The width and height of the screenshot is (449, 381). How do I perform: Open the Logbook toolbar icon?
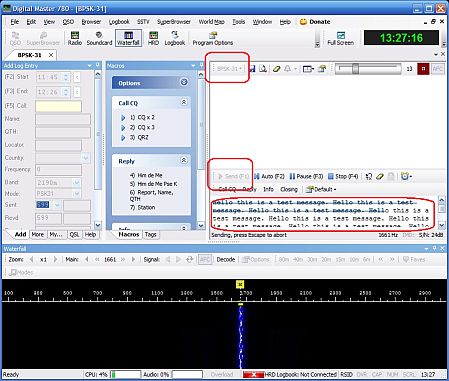[x=175, y=38]
